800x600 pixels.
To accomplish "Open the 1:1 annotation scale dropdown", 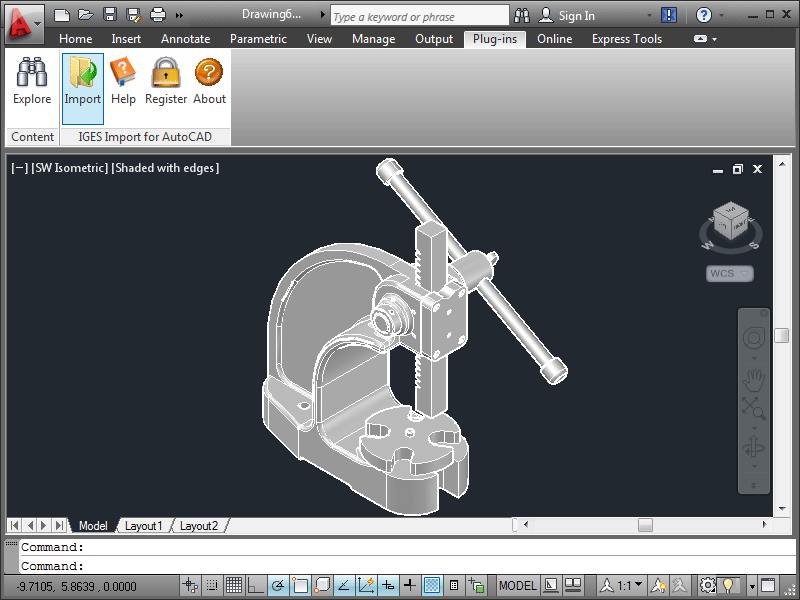I will coord(630,585).
